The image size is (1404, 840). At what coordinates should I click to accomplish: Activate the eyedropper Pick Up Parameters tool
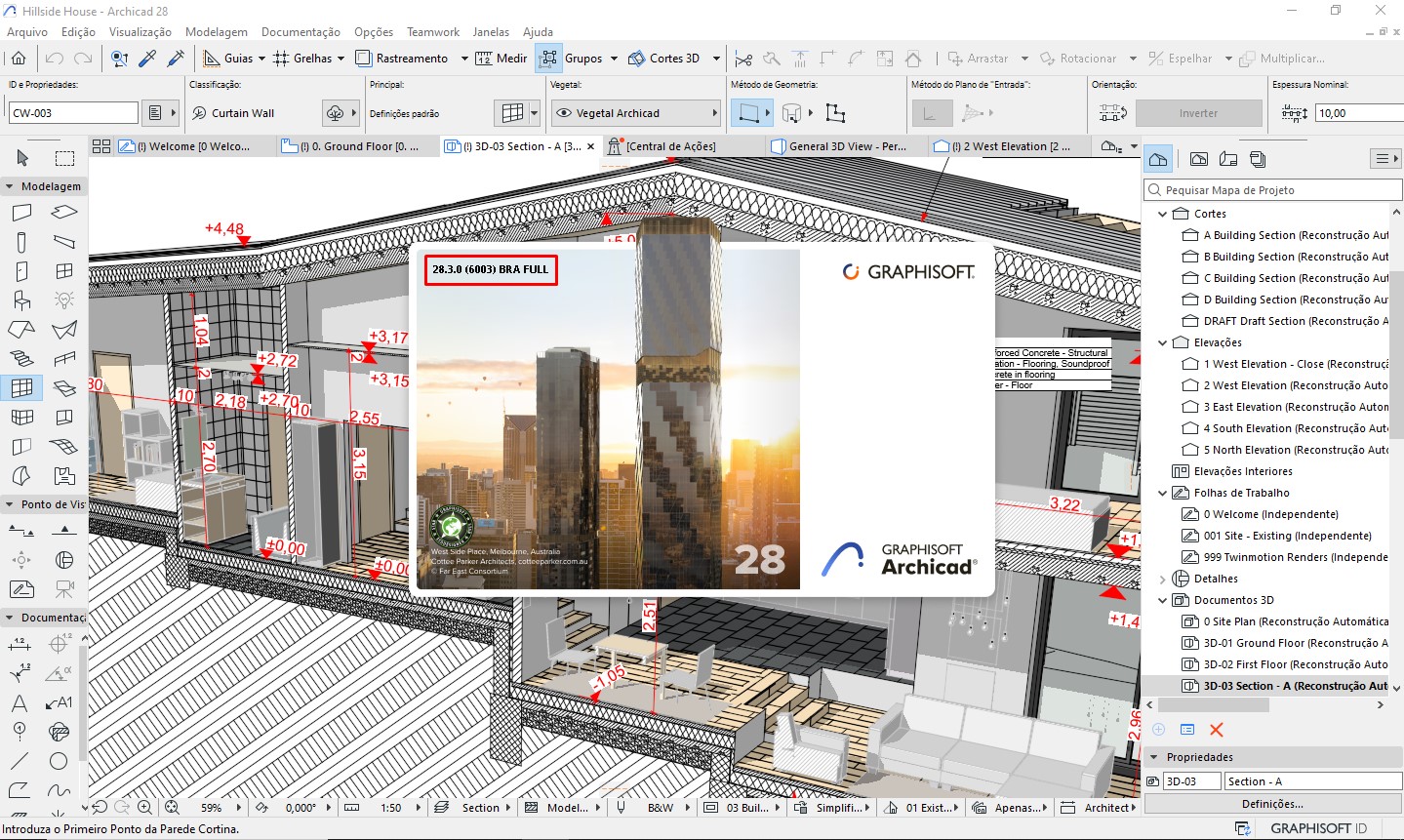tap(148, 58)
